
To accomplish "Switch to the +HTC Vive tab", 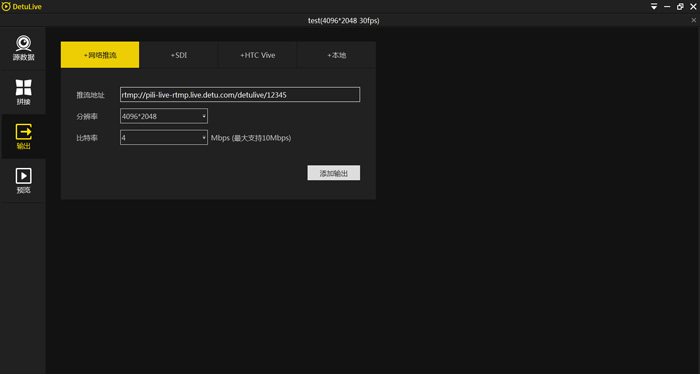I will click(258, 55).
